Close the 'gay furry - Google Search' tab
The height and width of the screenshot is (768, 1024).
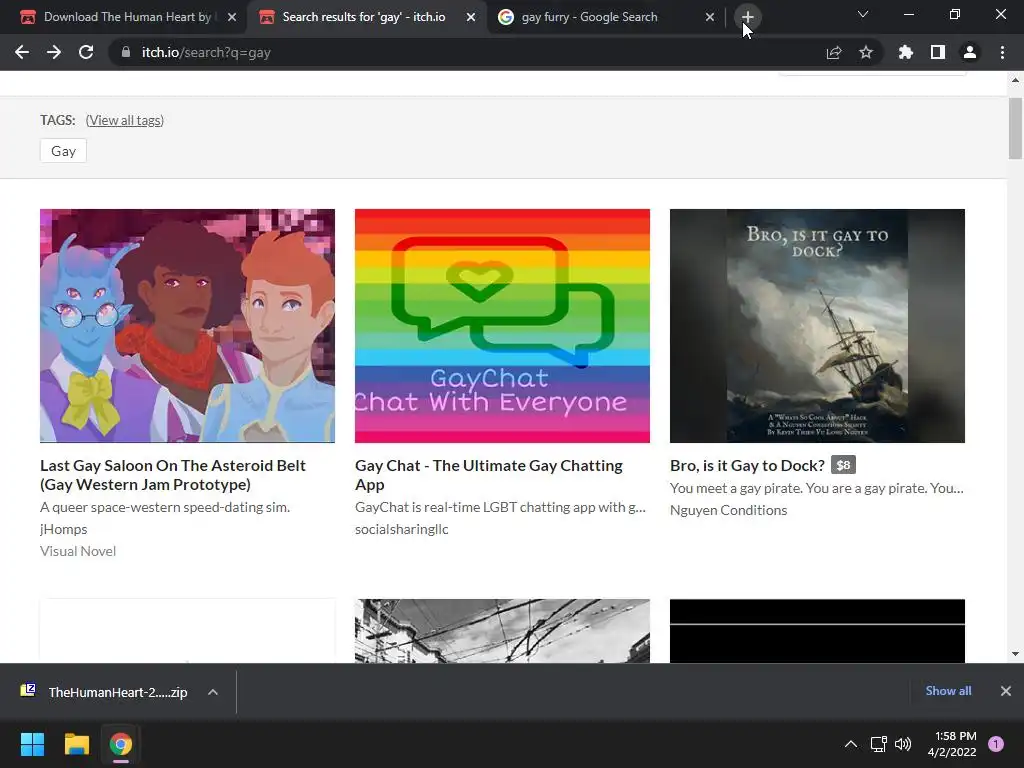tap(710, 17)
